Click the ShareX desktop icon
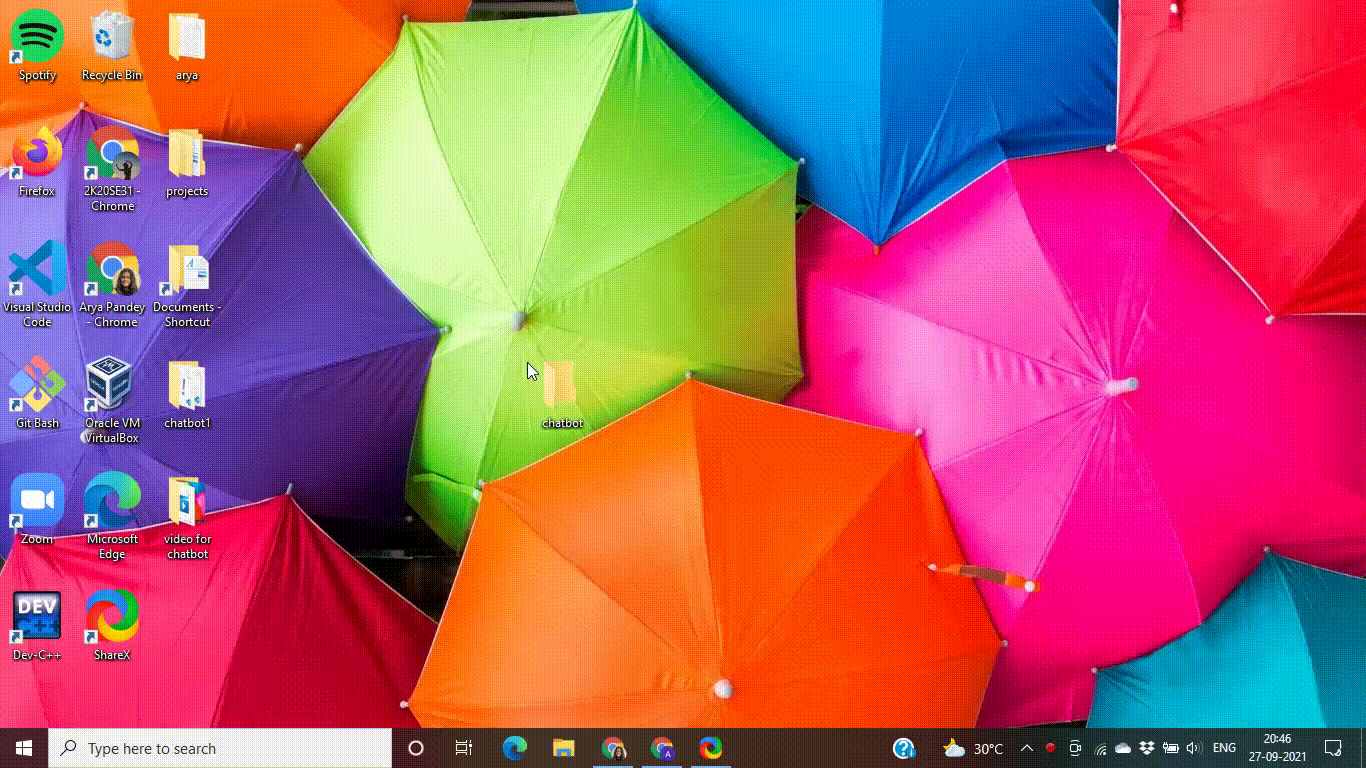The height and width of the screenshot is (768, 1366). pos(112,626)
